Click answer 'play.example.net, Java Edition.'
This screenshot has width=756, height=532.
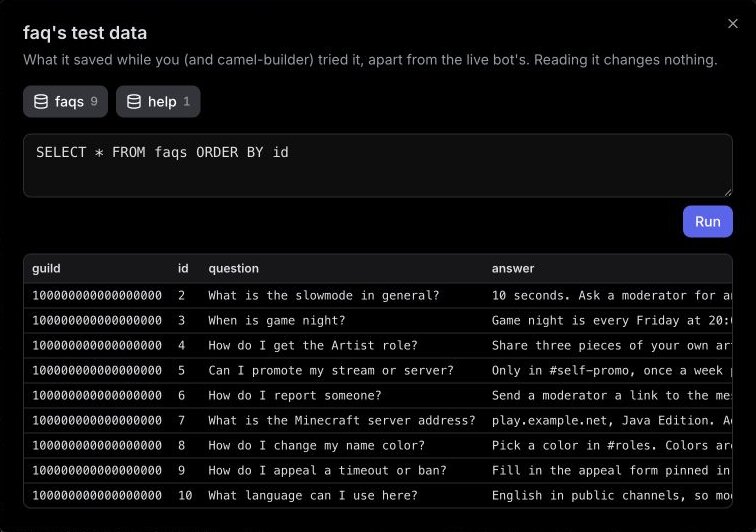click(x=611, y=421)
